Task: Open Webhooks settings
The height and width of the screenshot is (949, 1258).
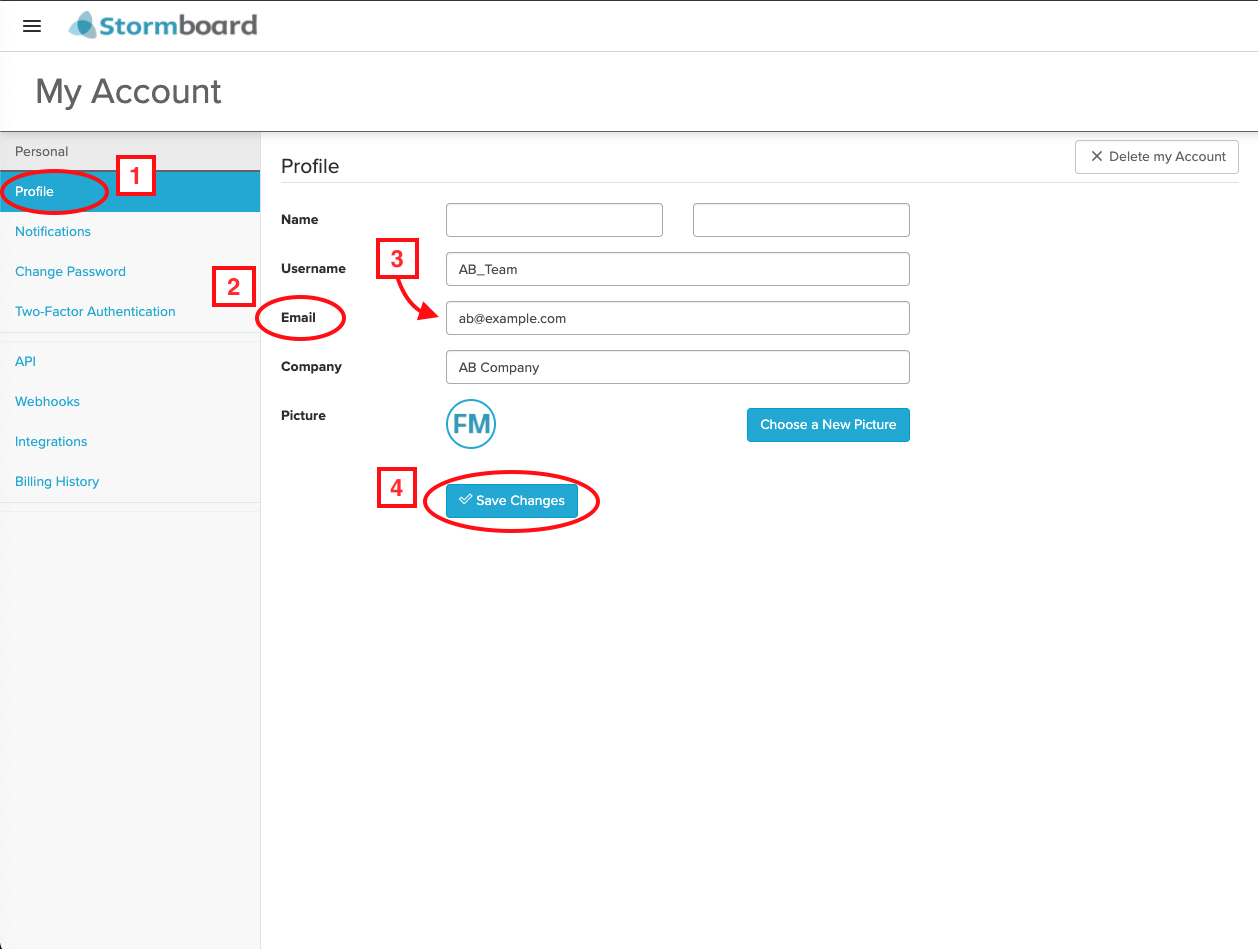Action: click(x=47, y=401)
